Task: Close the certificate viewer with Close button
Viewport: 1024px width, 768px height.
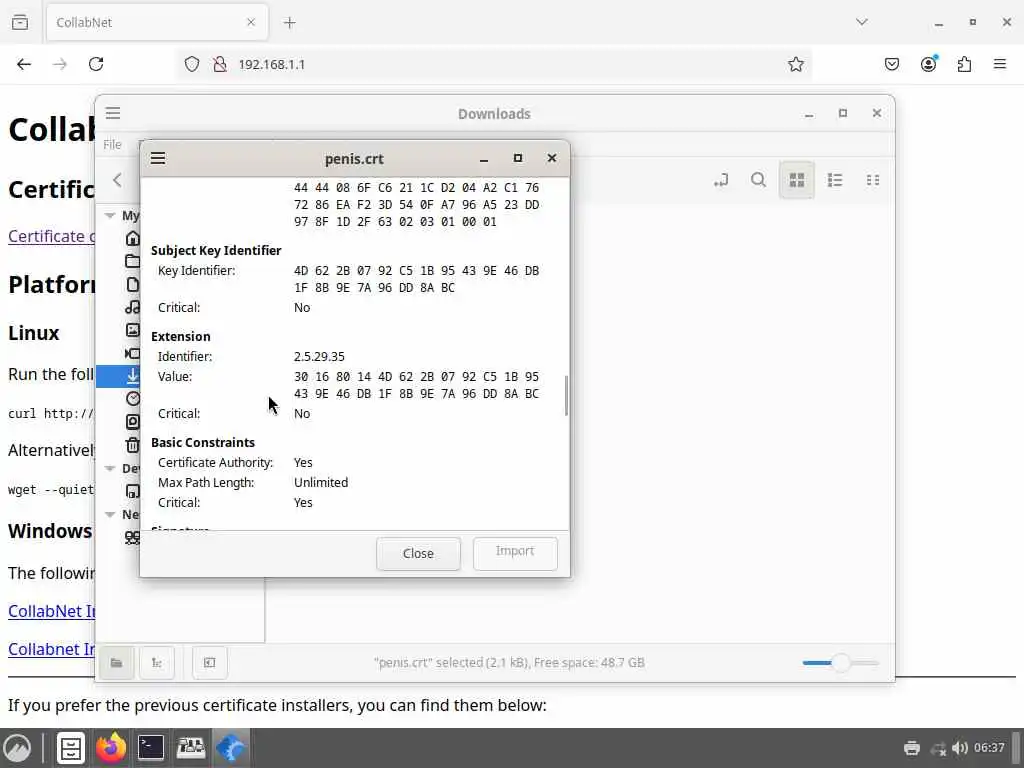Action: [x=418, y=554]
